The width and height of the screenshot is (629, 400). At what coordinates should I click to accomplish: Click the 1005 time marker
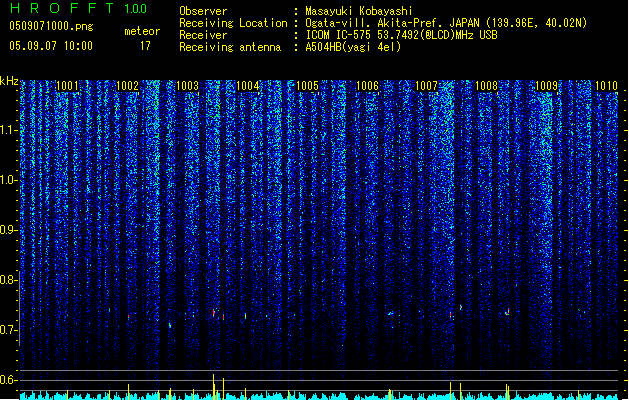tap(307, 86)
